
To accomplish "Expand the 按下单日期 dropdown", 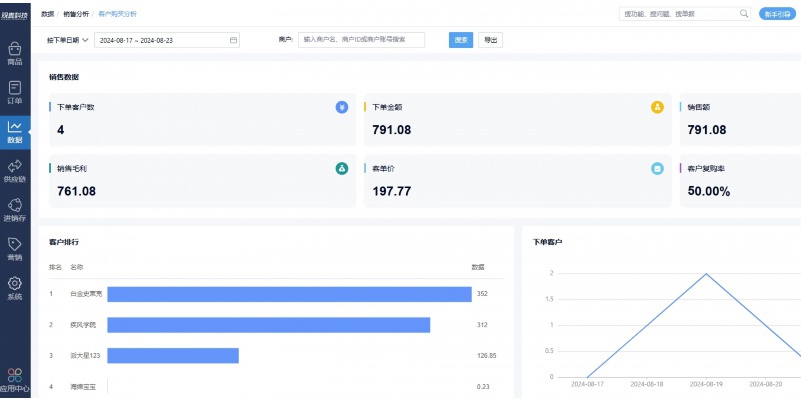I will [67, 40].
